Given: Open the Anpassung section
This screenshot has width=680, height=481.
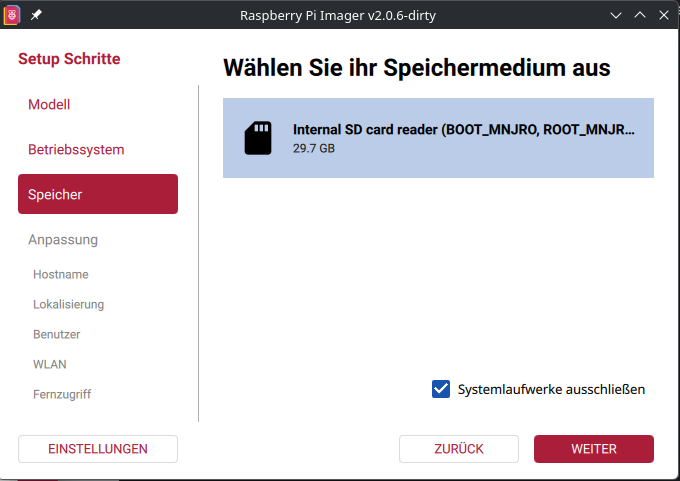Looking at the screenshot, I should 63,240.
